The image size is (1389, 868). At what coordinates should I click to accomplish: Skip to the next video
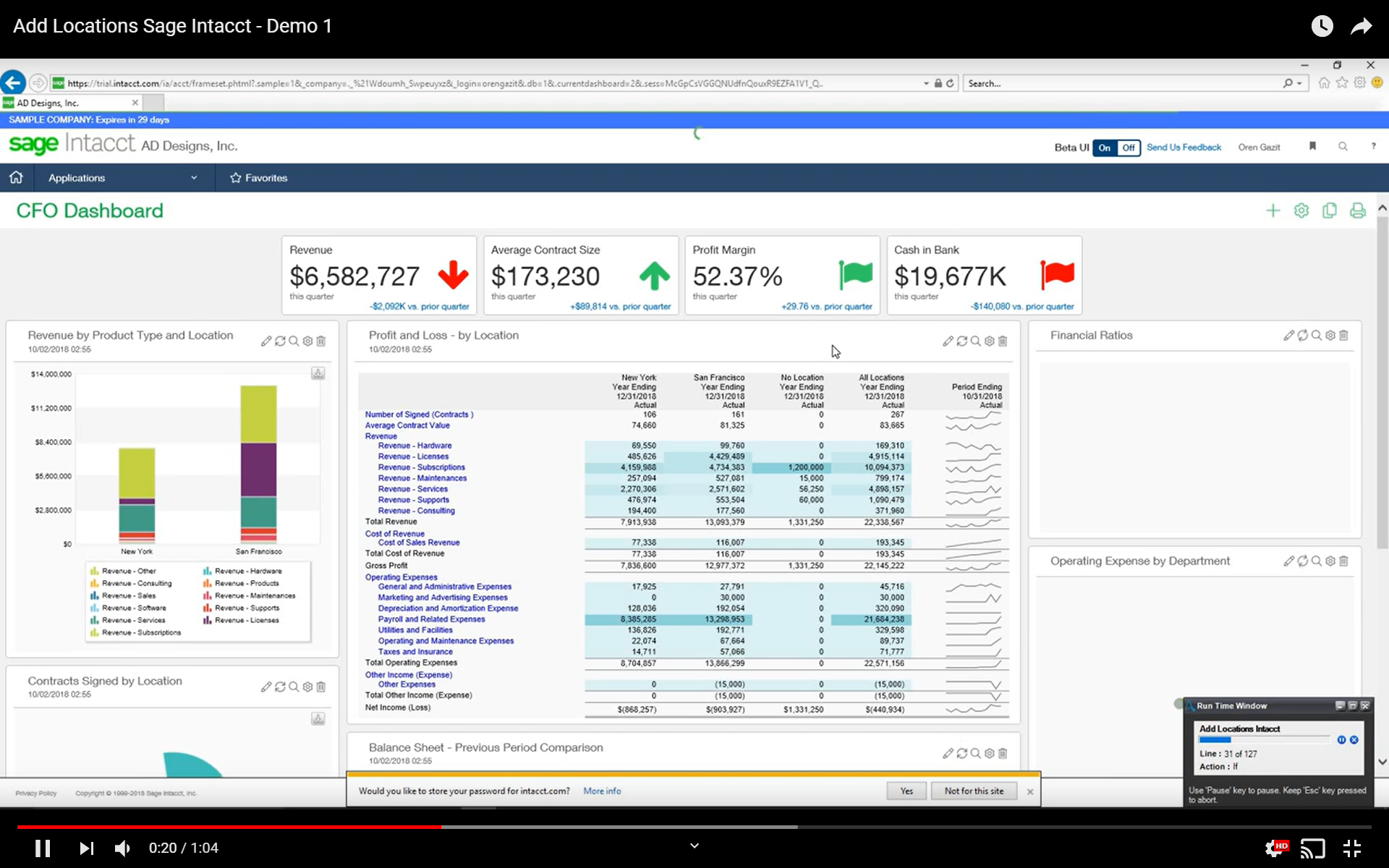tap(86, 848)
